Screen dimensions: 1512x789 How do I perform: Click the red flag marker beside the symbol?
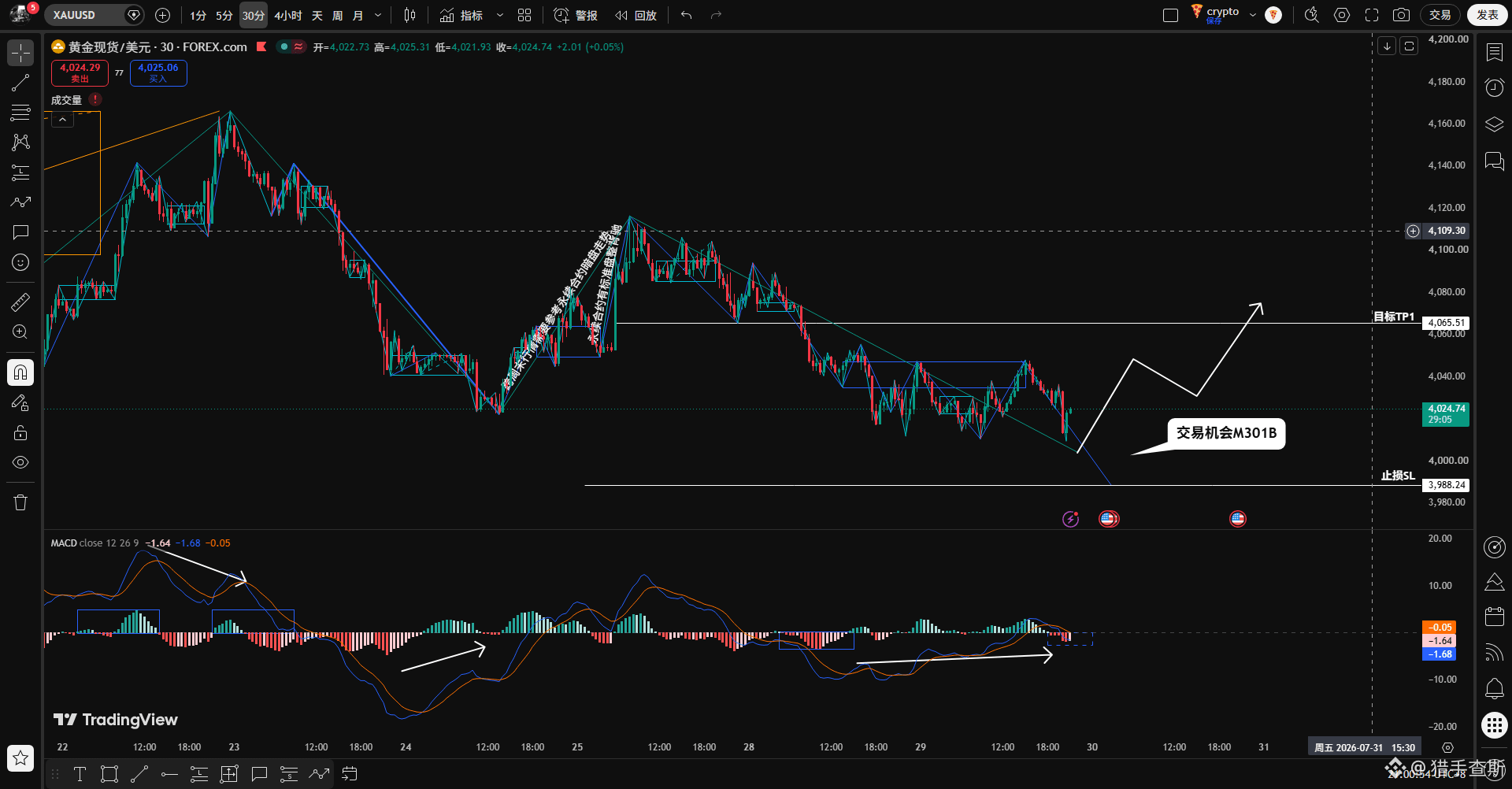point(261,47)
